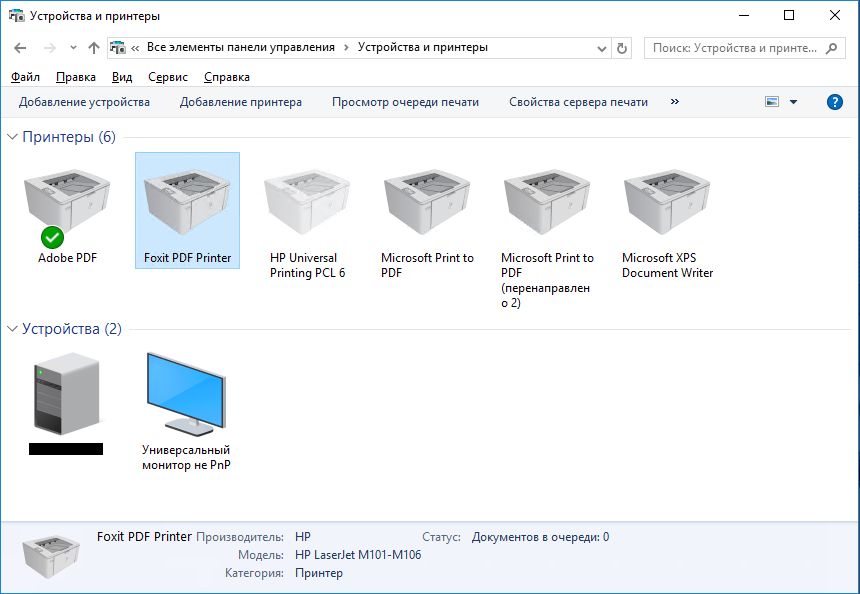860x594 pixels.
Task: Collapse the Устройства (2) group
Action: click(12, 329)
